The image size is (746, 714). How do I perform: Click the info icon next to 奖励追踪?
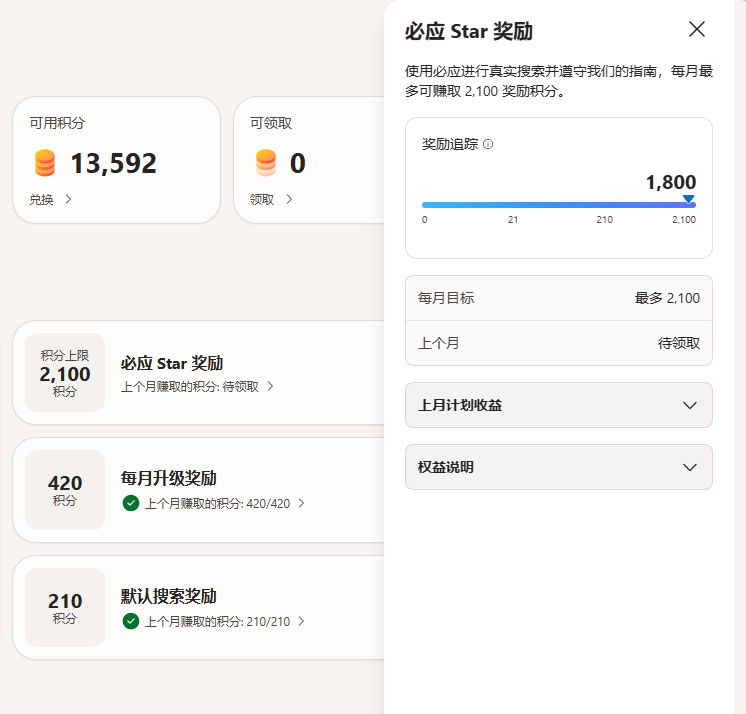click(488, 144)
